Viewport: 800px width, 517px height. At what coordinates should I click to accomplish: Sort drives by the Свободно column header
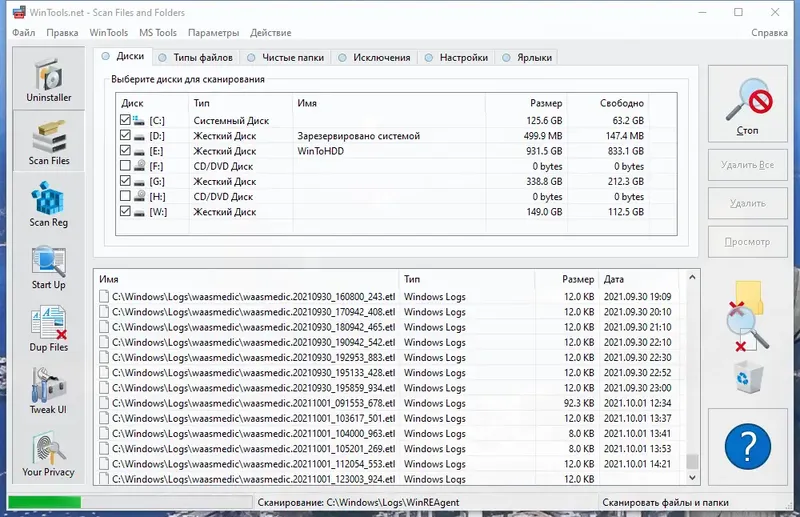[x=608, y=103]
